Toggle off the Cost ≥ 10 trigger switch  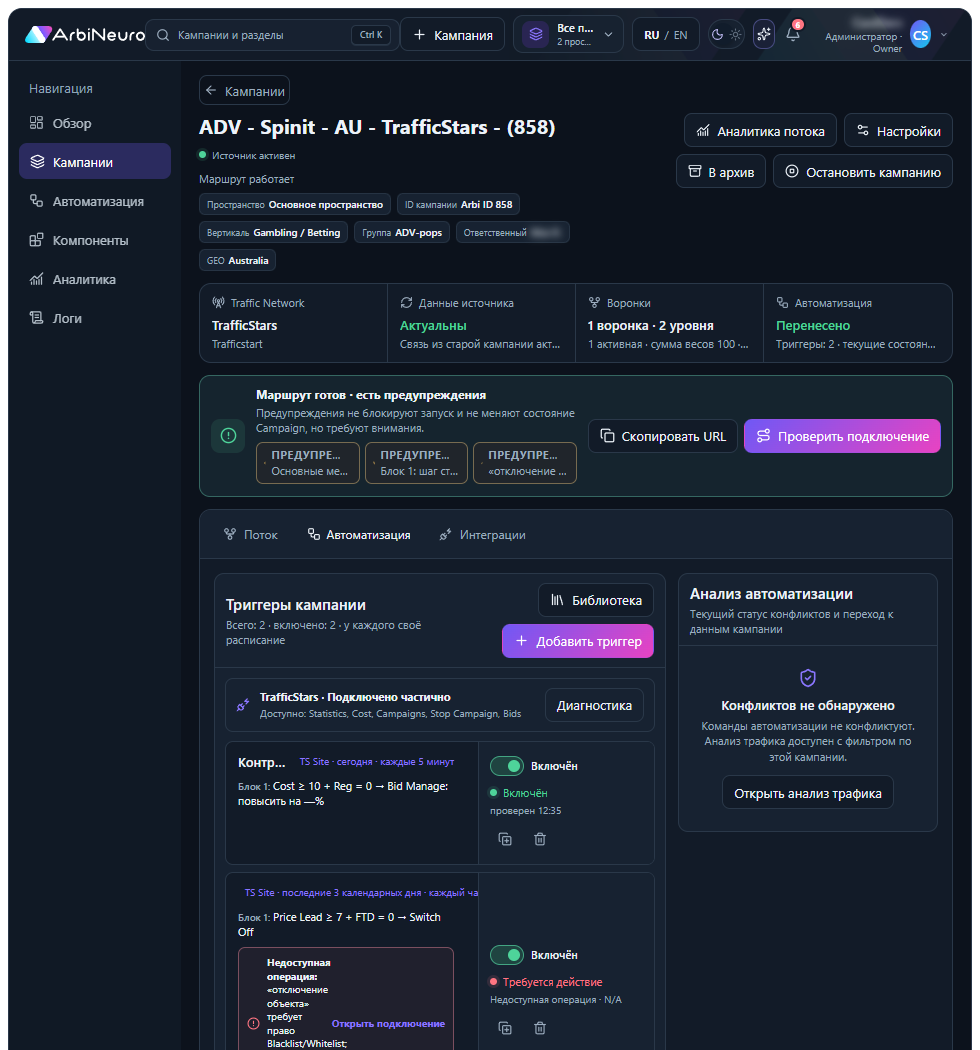tap(506, 765)
